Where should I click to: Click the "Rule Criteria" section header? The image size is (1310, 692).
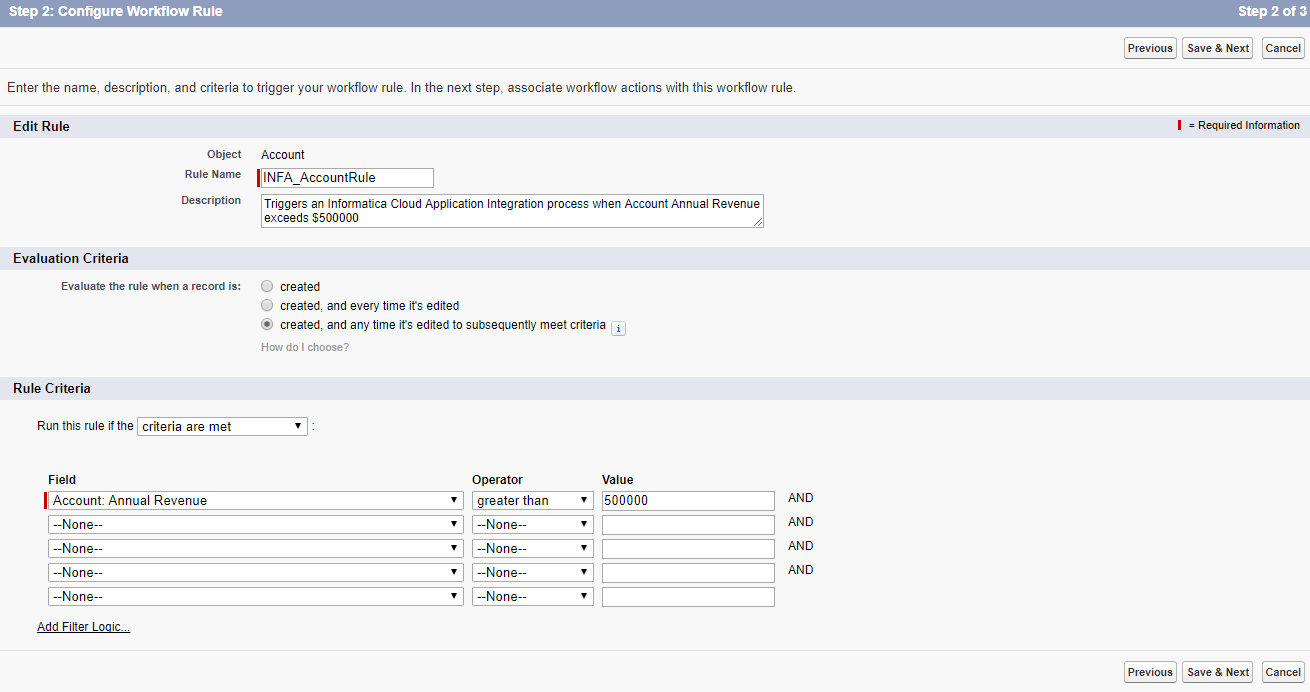(52, 388)
